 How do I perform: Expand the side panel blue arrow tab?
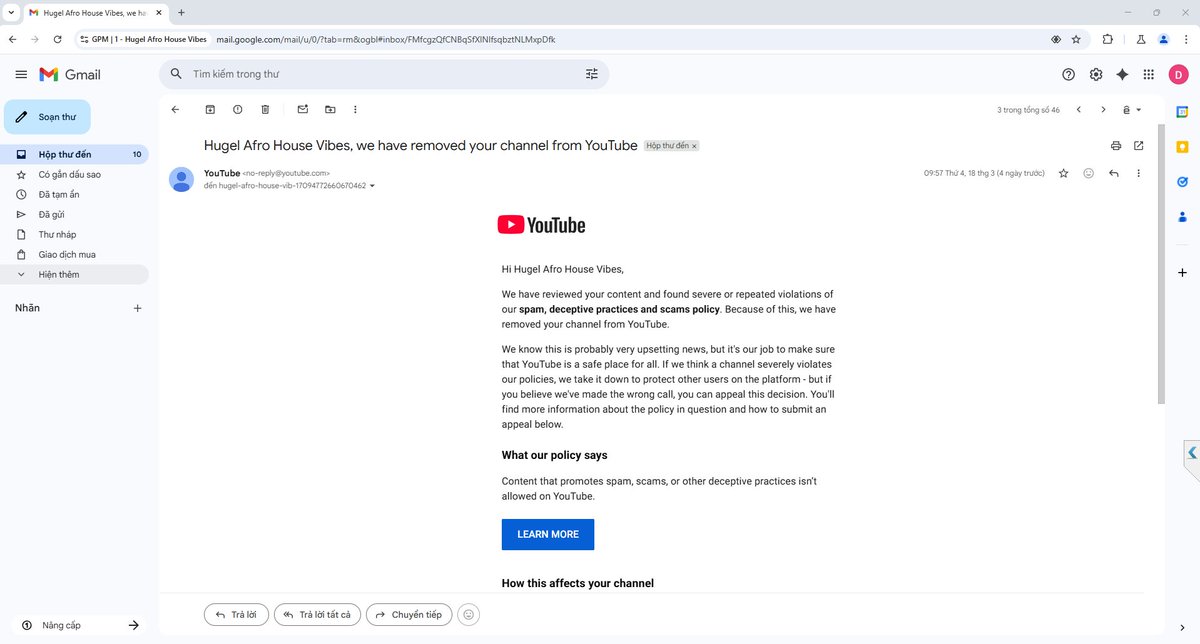point(1192,453)
